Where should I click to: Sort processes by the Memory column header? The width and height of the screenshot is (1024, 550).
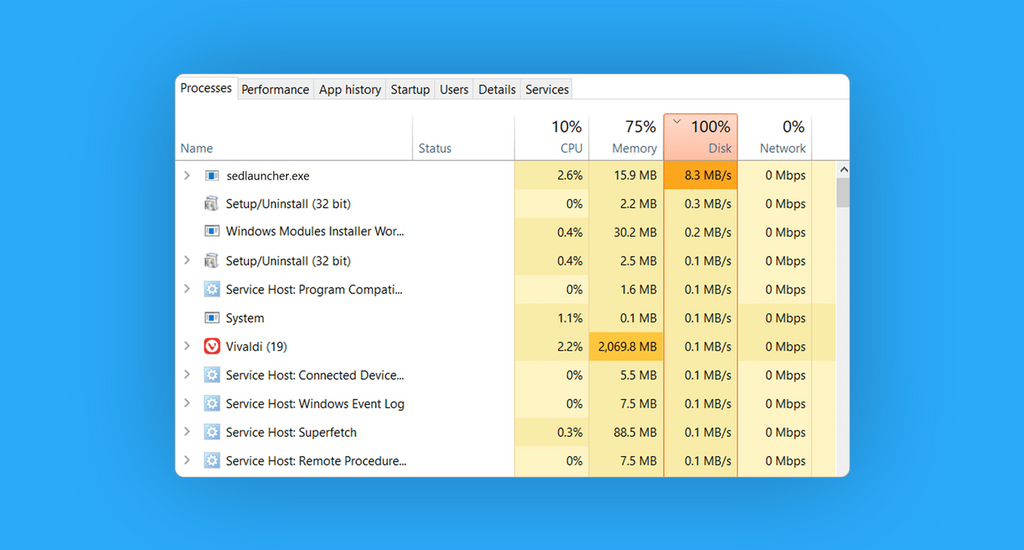point(626,137)
